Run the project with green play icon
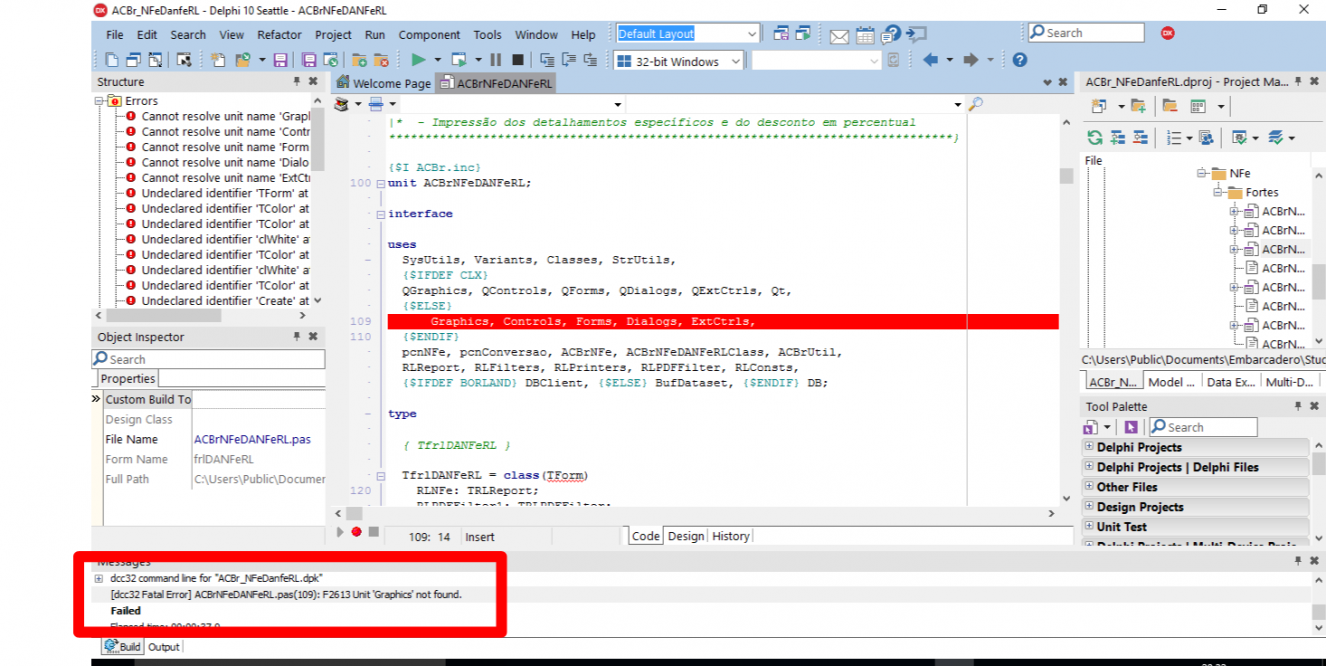 click(419, 60)
